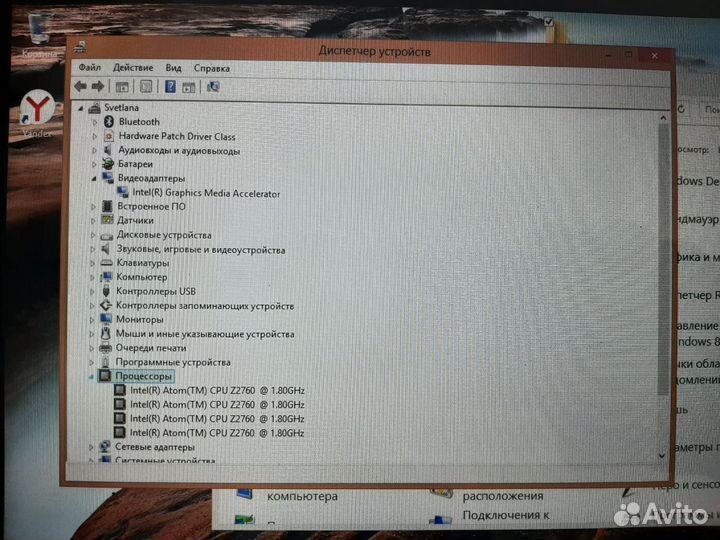The height and width of the screenshot is (540, 720).
Task: Expand Мыши и иные указывающие устройства arrow
Action: pos(92,334)
